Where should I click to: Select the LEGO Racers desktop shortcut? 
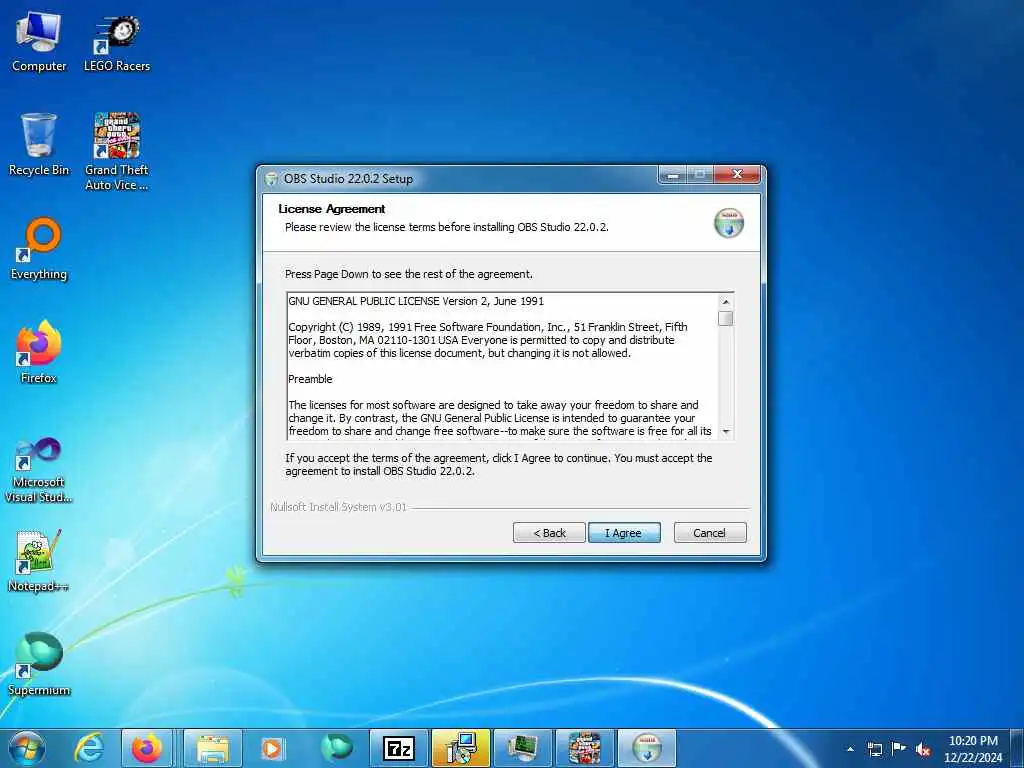tap(117, 42)
